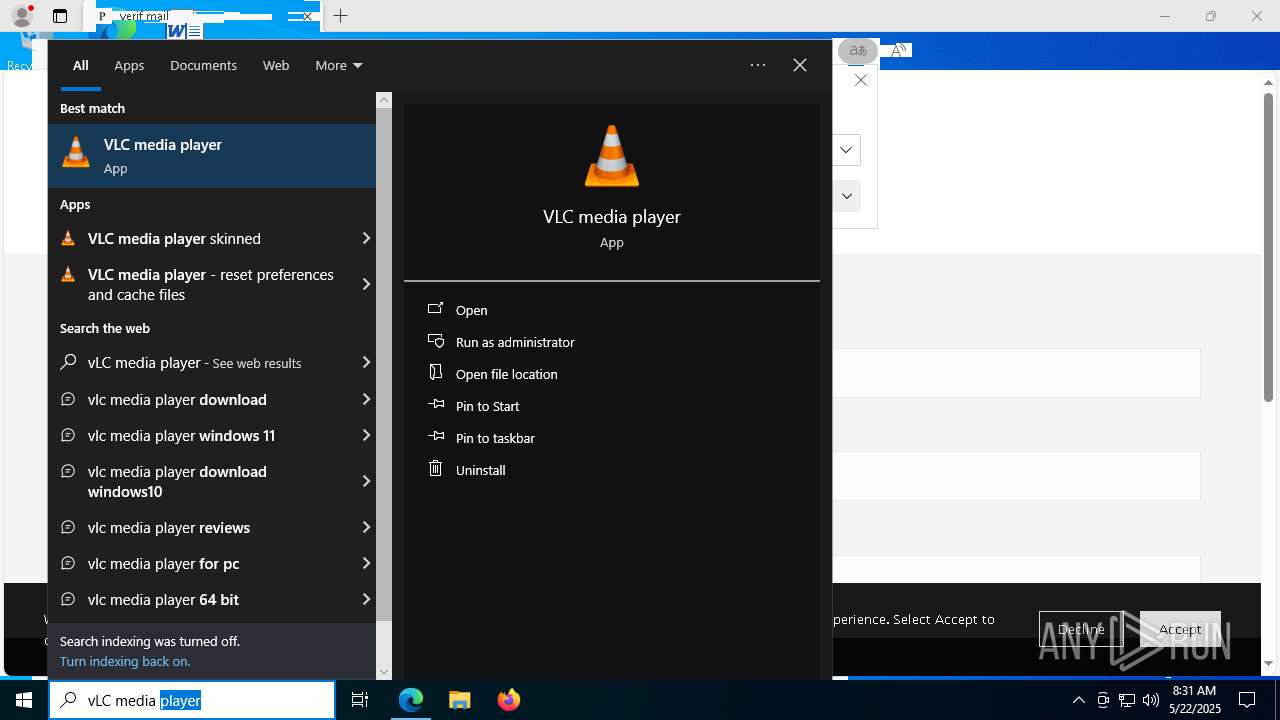Close the browser translate popup
This screenshot has width=1280, height=720.
point(861,80)
